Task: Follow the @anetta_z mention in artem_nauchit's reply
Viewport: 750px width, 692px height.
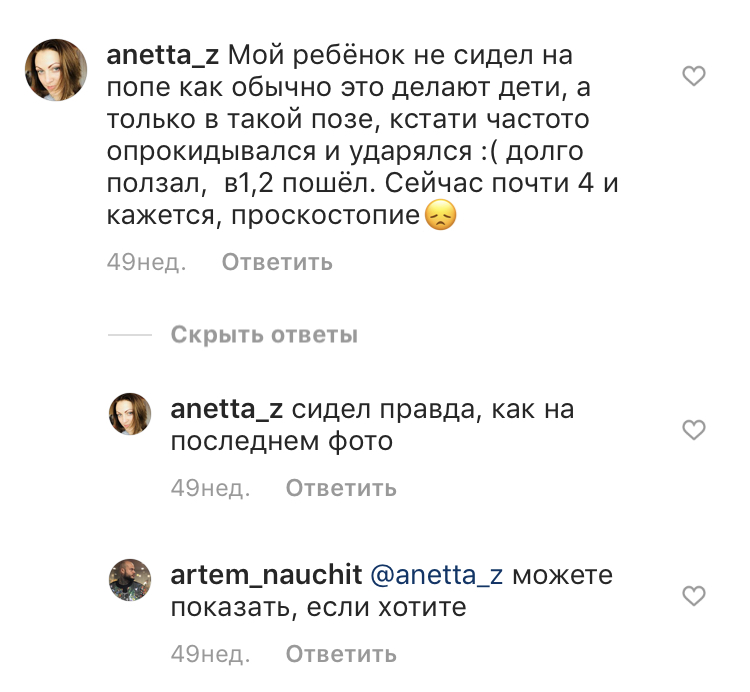Action: point(436,577)
